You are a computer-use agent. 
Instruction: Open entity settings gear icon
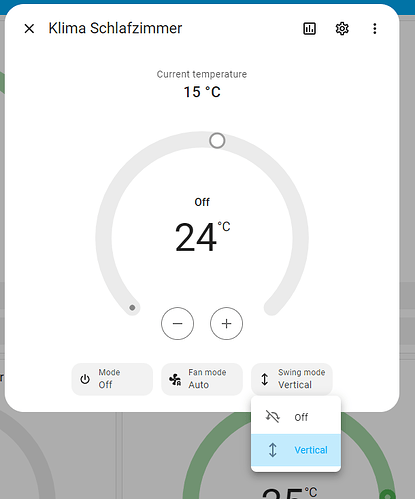point(342,29)
